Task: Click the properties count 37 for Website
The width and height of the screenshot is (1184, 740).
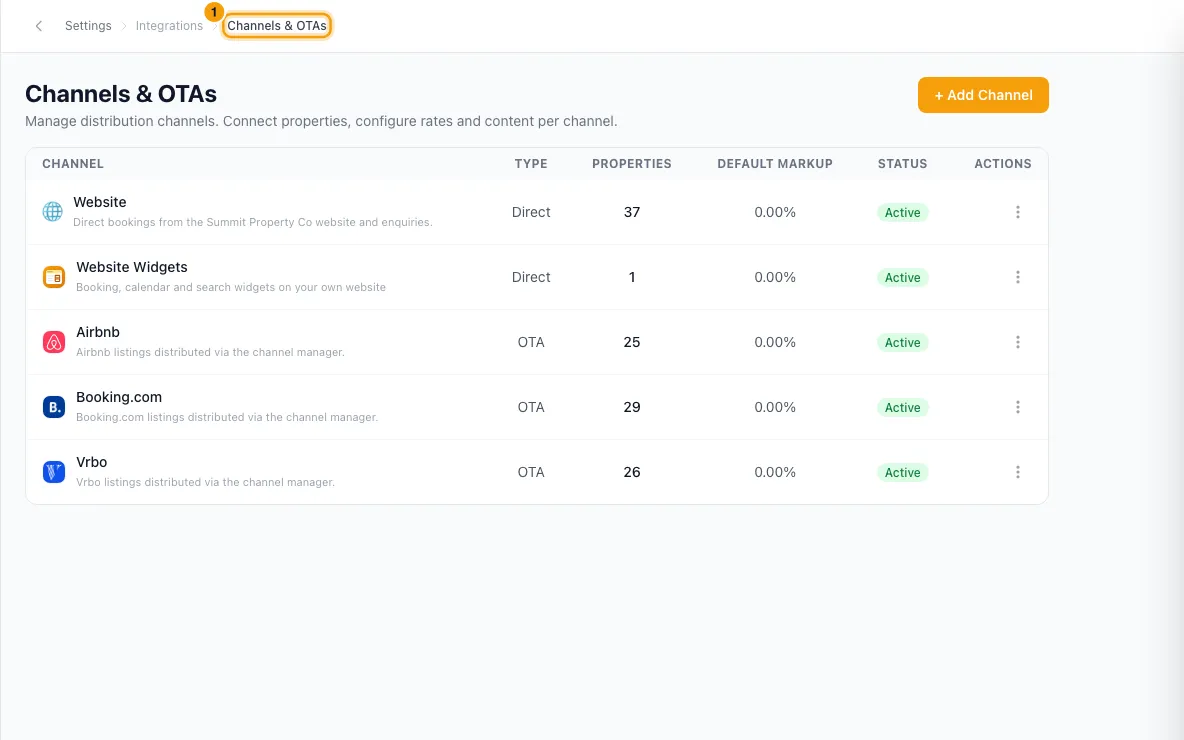Action: 632,212
